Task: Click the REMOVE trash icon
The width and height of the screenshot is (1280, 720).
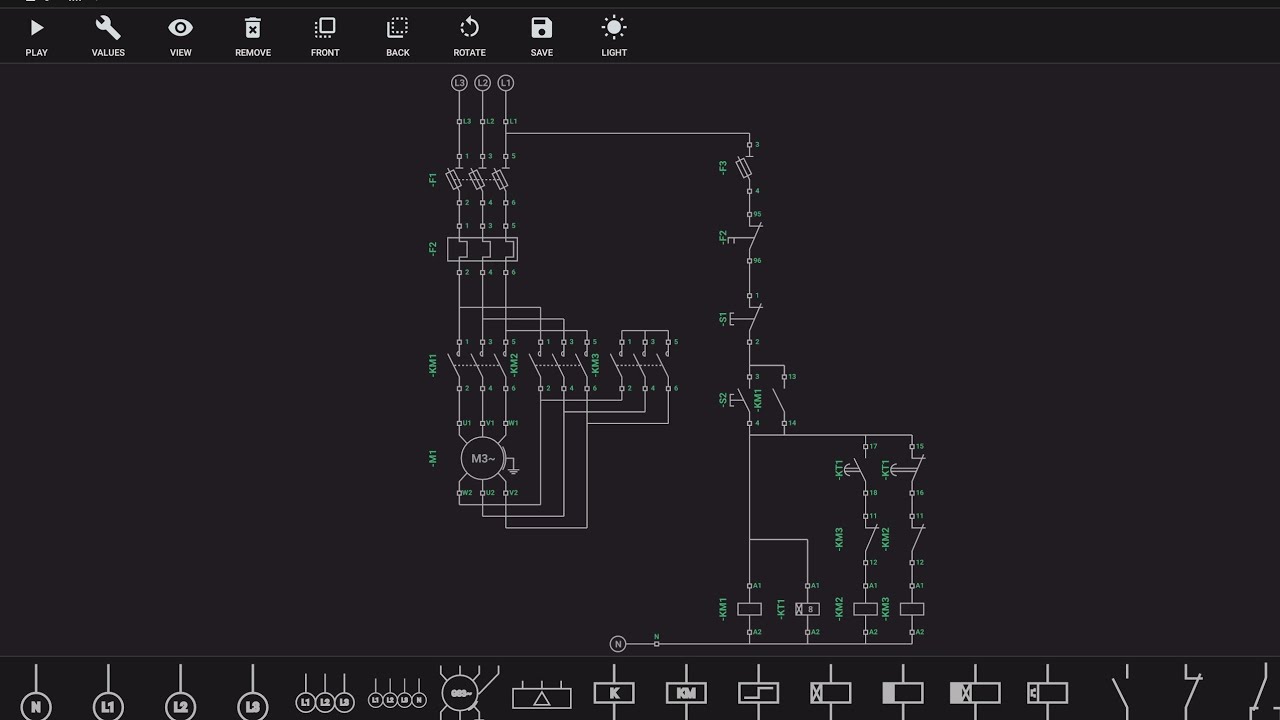Action: tap(253, 37)
